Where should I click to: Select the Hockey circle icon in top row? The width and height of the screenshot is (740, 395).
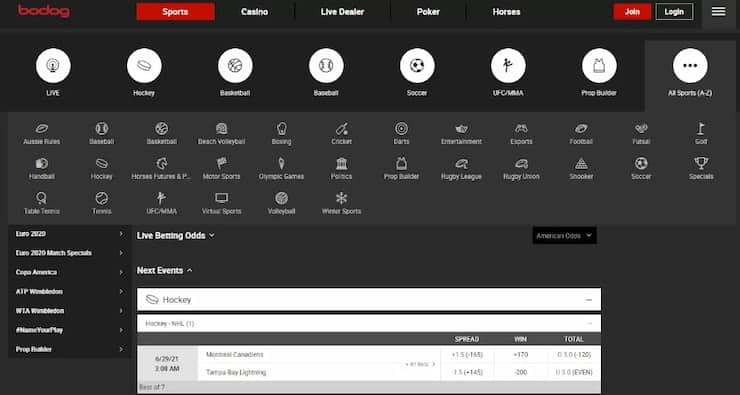coord(144,66)
